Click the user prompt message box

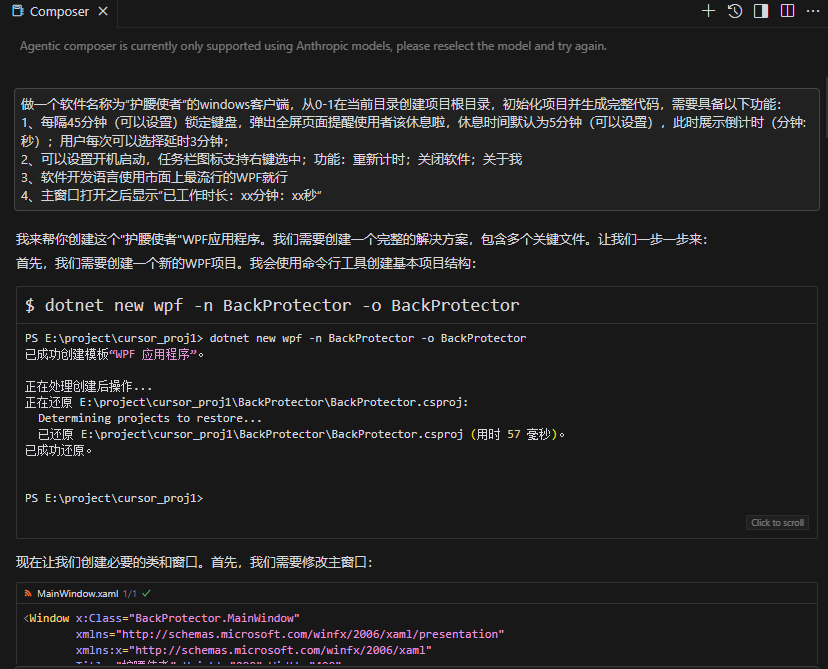pyautogui.click(x=417, y=150)
